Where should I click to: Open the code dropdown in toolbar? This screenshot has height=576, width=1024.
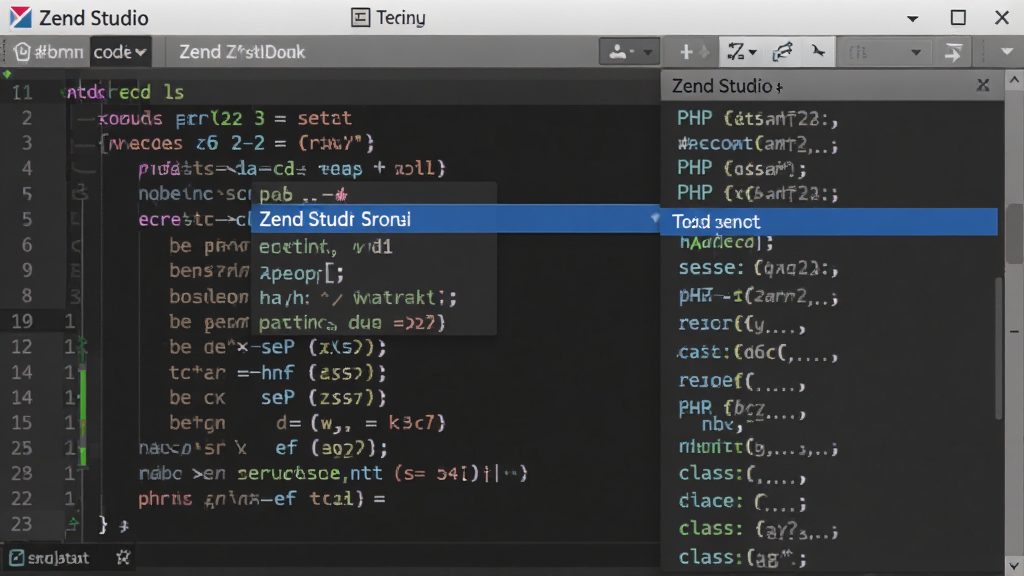coord(120,52)
